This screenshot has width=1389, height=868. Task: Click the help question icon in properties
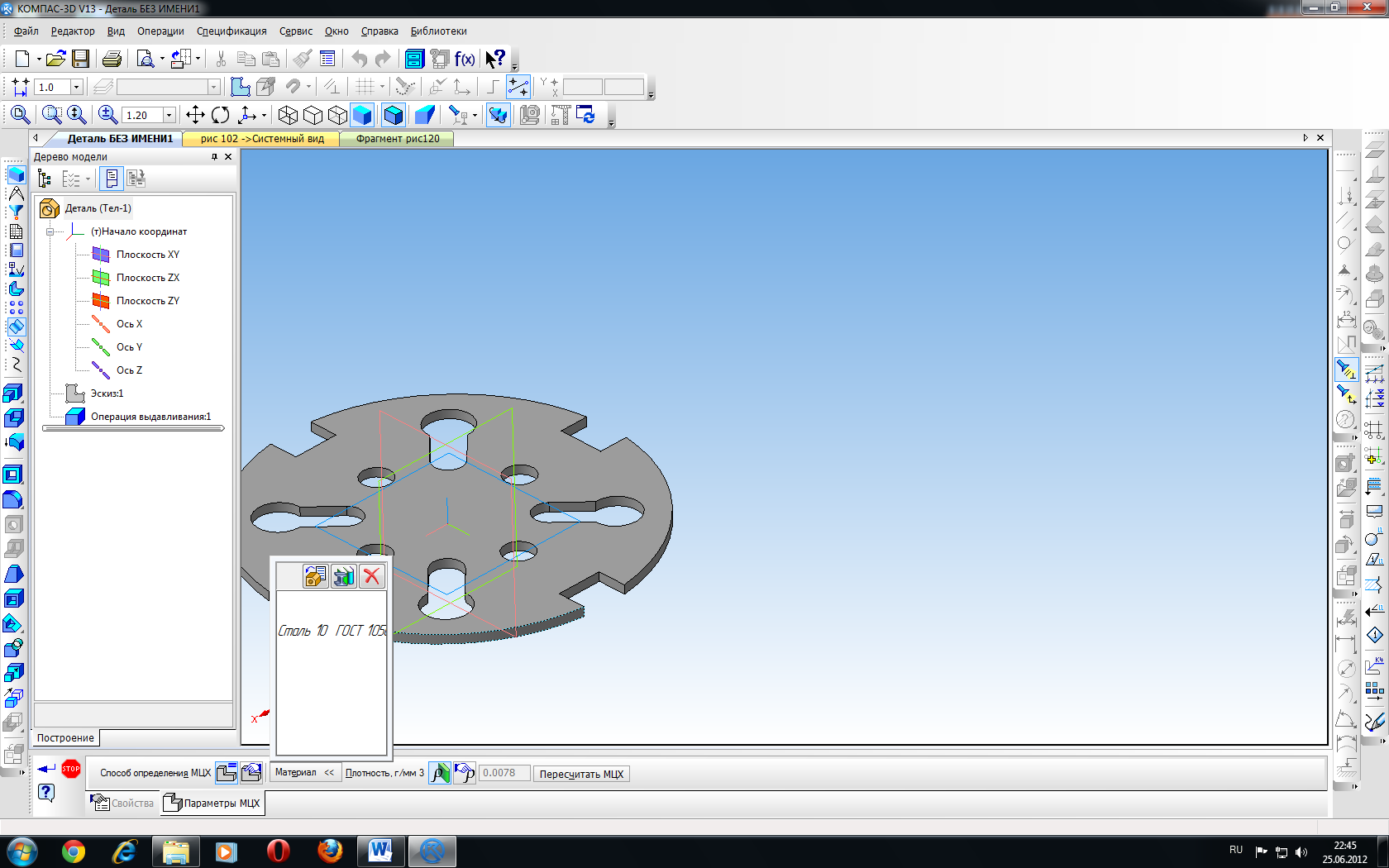pyautogui.click(x=46, y=793)
